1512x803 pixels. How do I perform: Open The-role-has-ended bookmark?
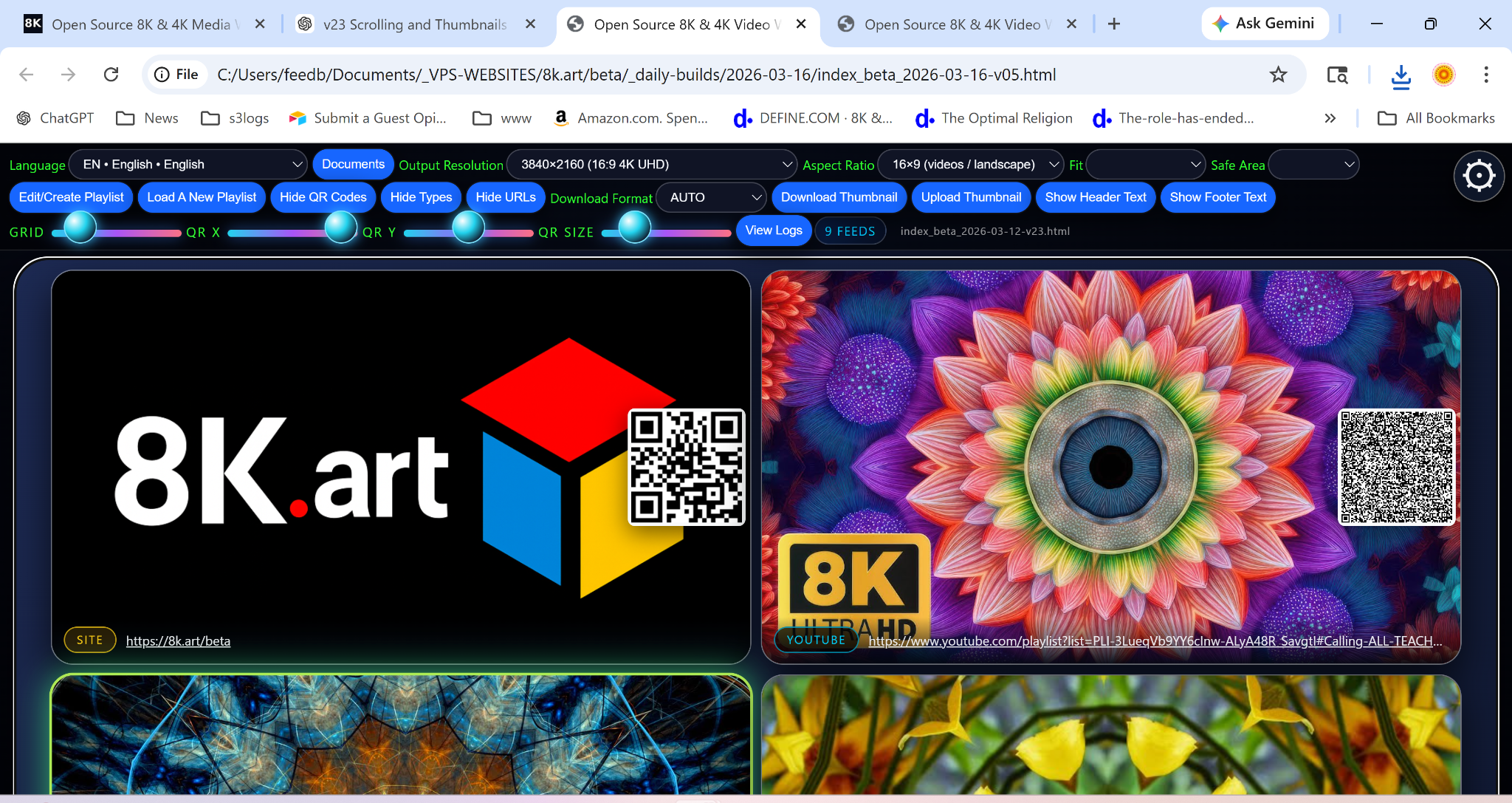click(x=1173, y=118)
